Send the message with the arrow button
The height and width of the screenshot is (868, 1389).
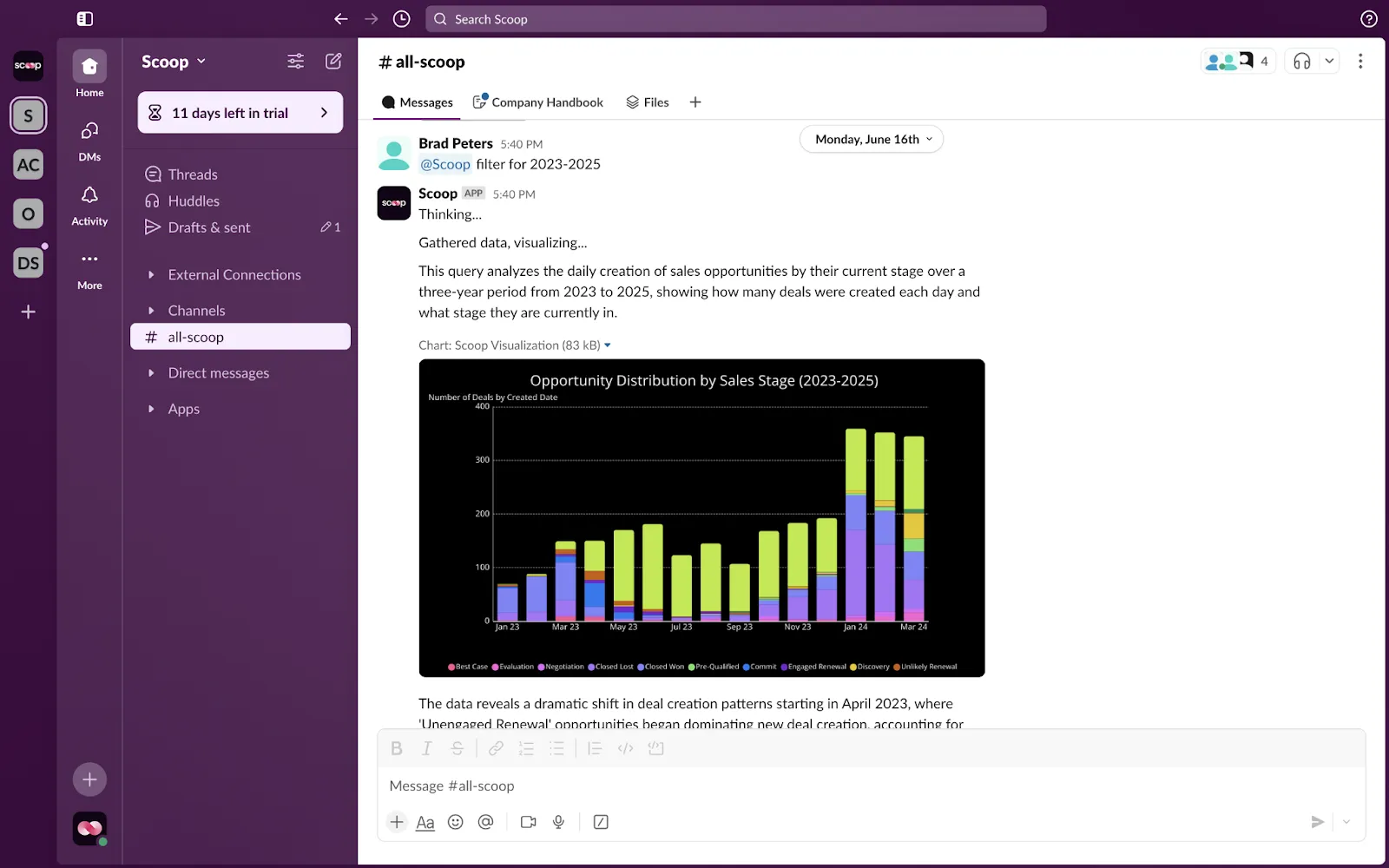click(1317, 822)
